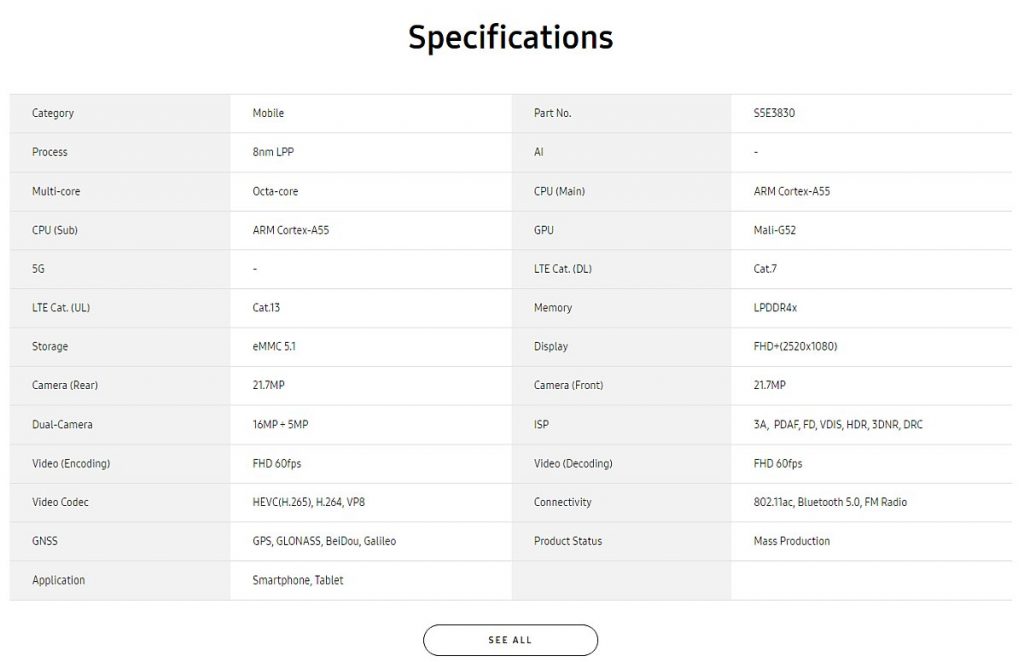
Task: Select the Category label cell
Action: click(120, 114)
